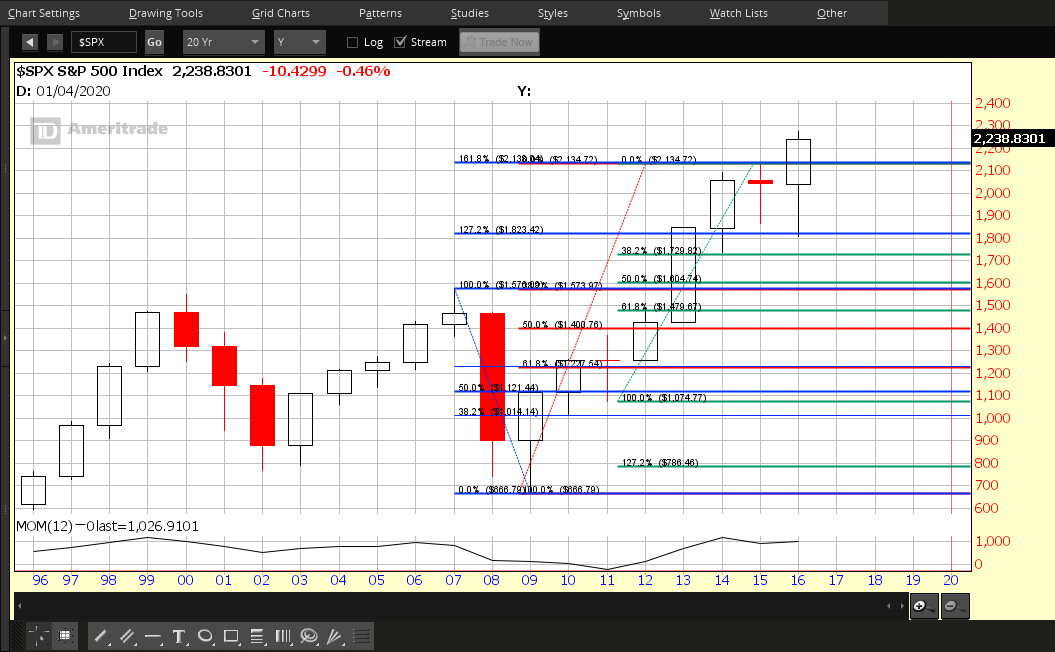This screenshot has height=652, width=1055.
Task: Click the year 20 axis label
Action: [x=951, y=580]
